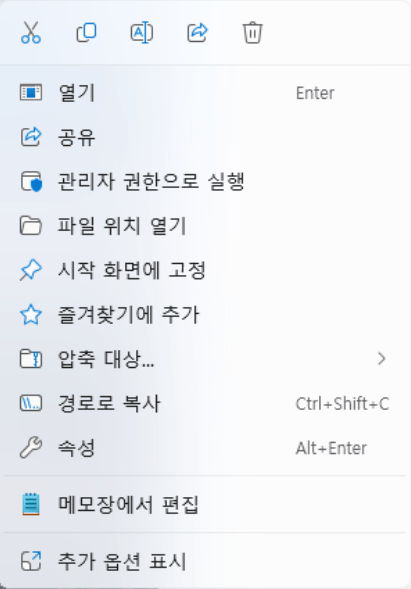This screenshot has width=411, height=589.
Task: Click the Rename icon in top row
Action: pos(142,33)
